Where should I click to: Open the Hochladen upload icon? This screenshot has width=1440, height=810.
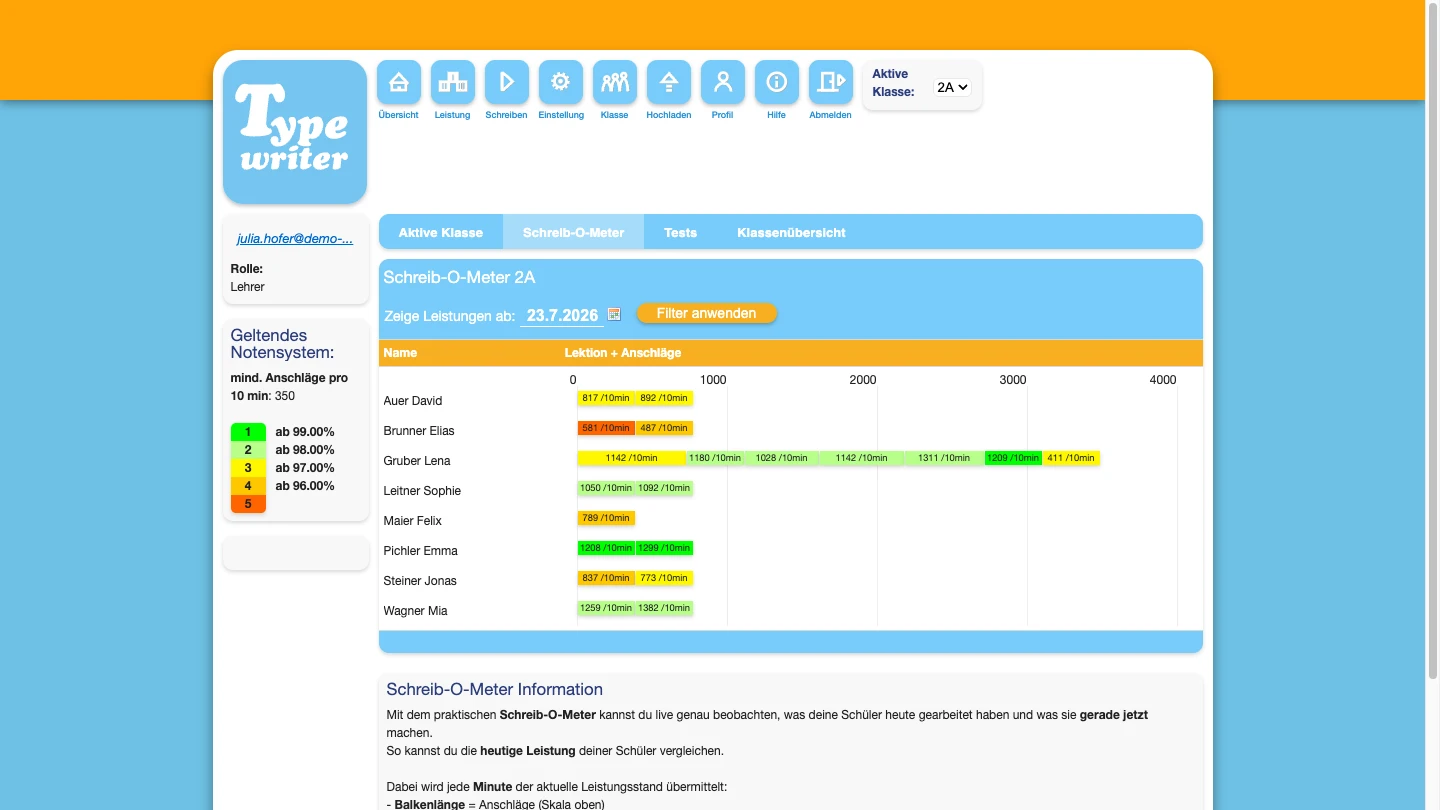point(669,82)
